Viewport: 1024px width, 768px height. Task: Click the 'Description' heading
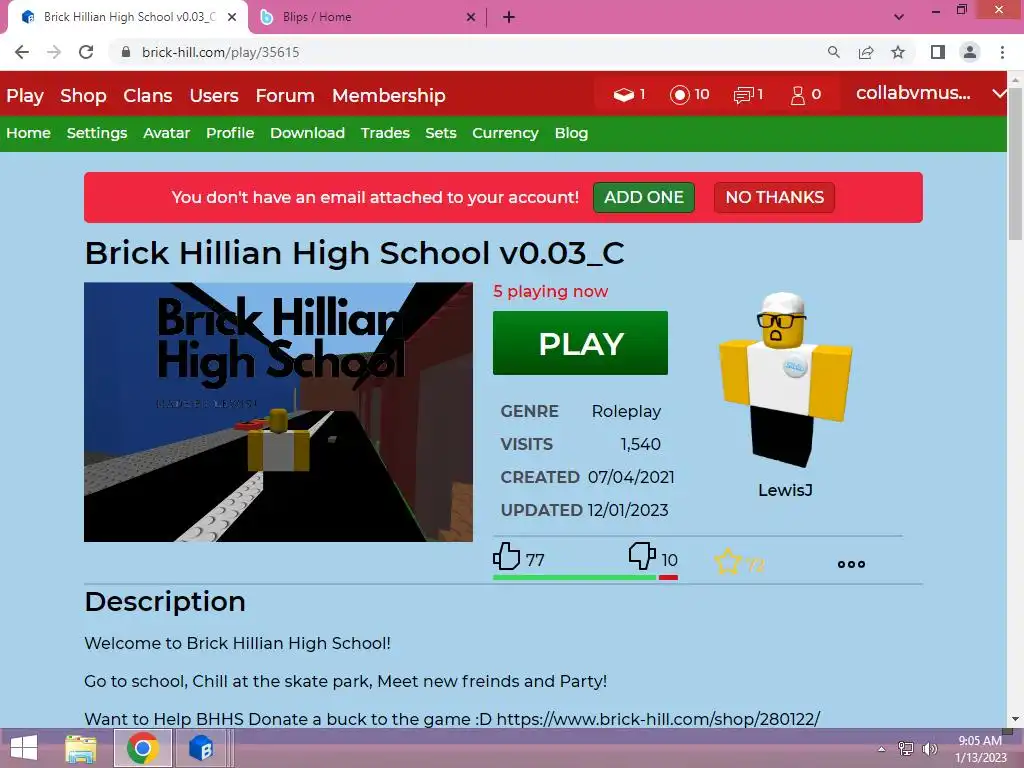point(165,601)
